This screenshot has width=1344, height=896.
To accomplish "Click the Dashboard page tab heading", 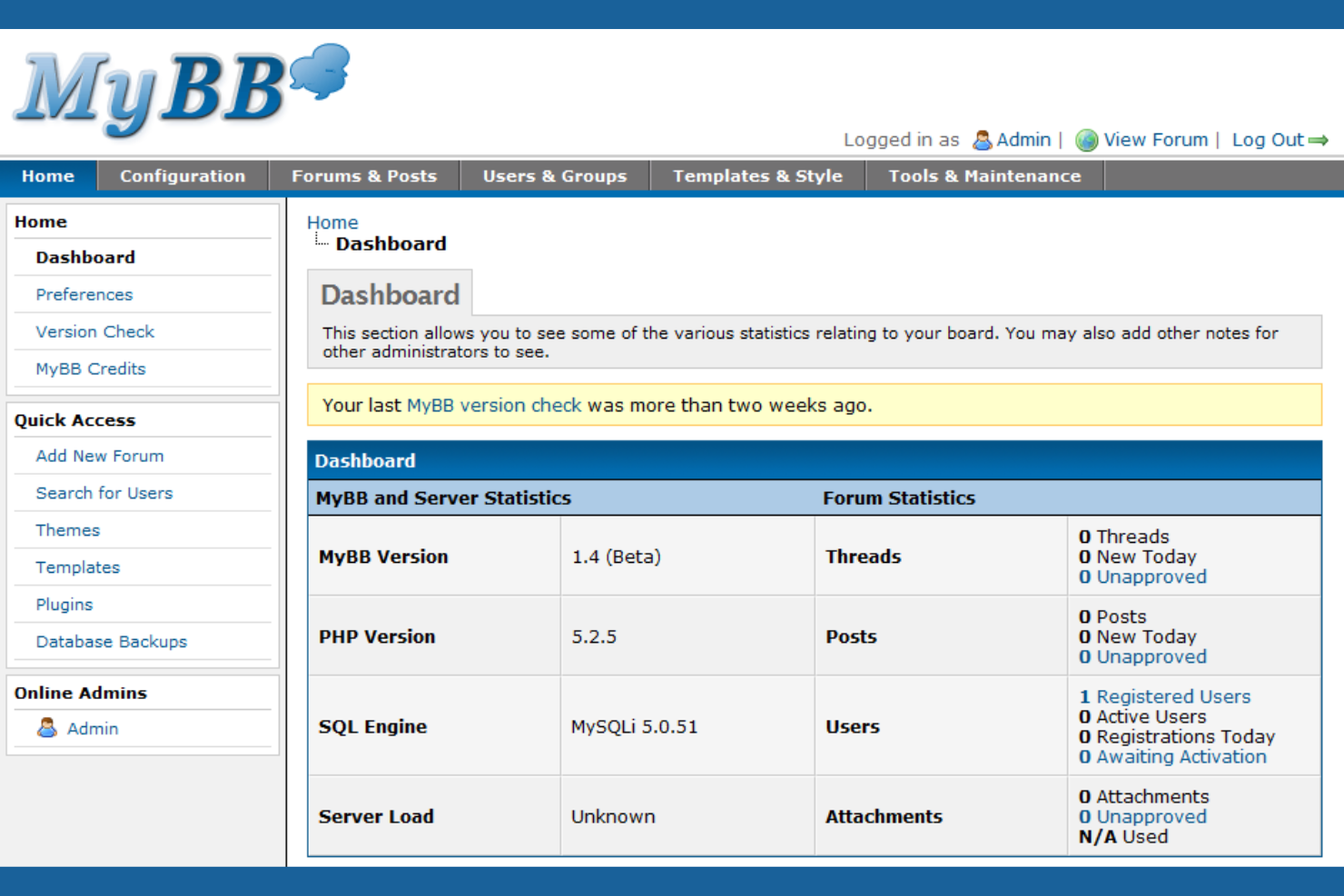I will pyautogui.click(x=390, y=295).
